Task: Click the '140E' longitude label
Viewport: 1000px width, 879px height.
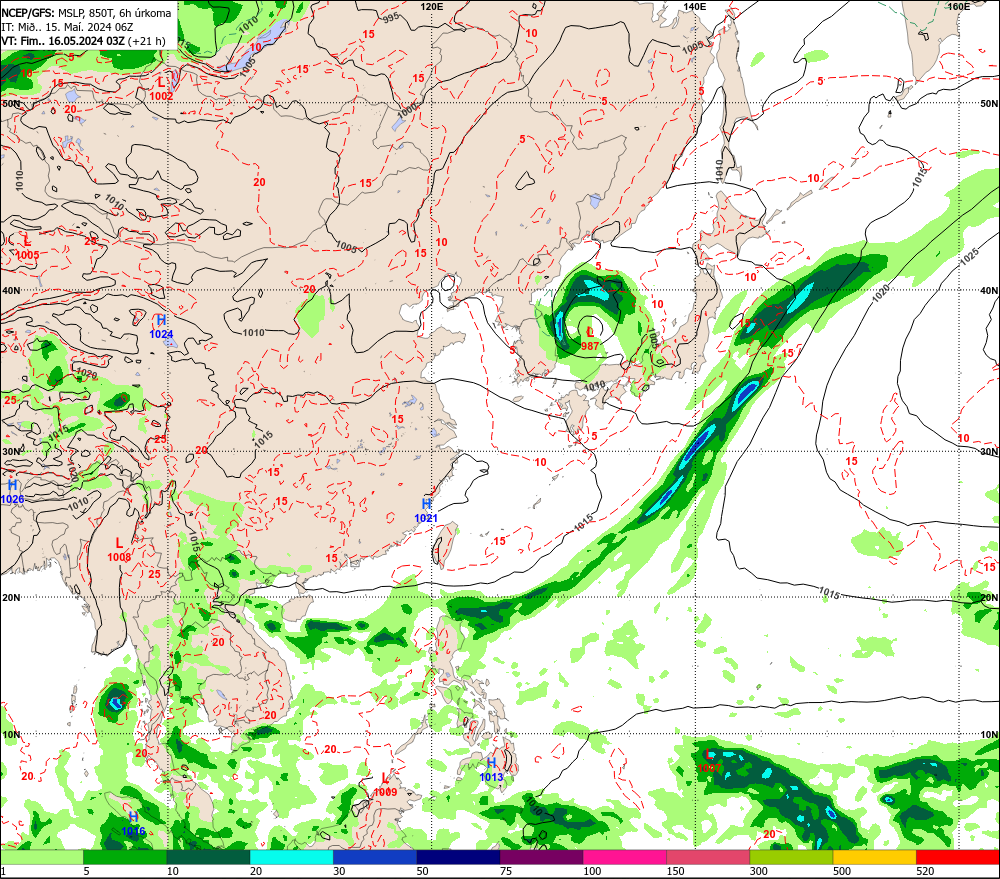Action: 695,6
